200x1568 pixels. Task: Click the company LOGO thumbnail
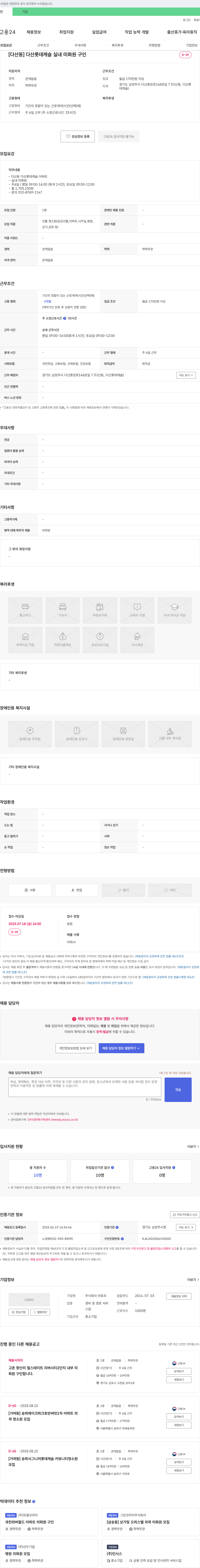29,1300
